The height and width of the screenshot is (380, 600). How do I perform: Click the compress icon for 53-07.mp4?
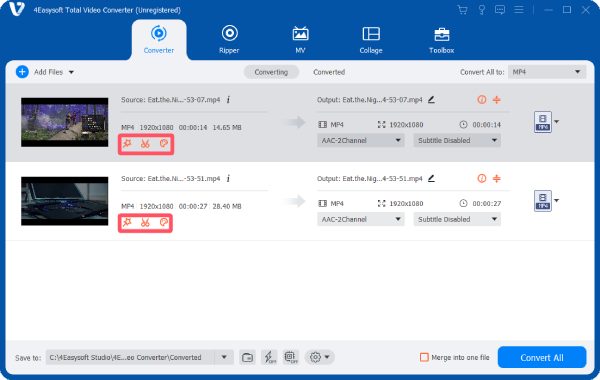click(x=497, y=100)
